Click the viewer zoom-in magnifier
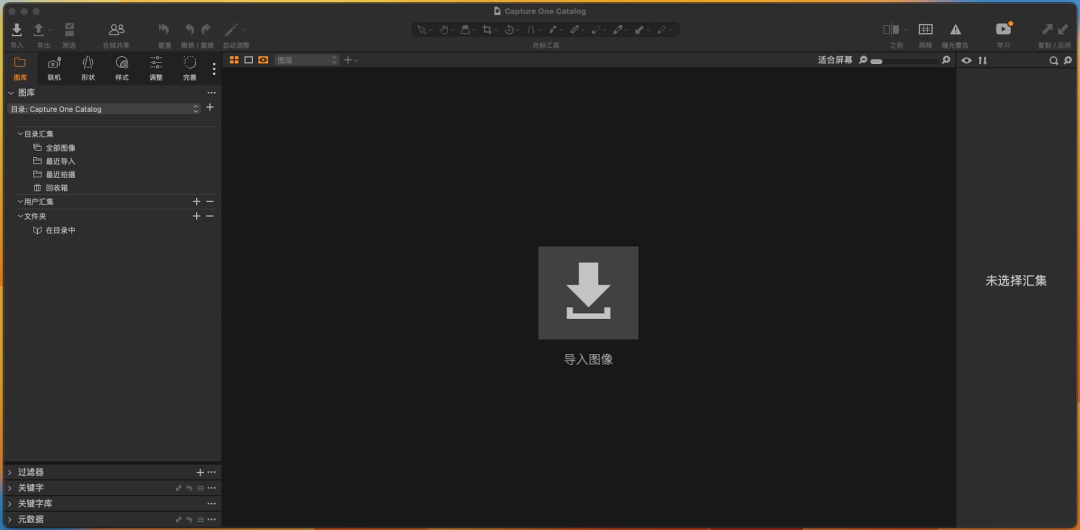The height and width of the screenshot is (530, 1080). pyautogui.click(x=946, y=60)
